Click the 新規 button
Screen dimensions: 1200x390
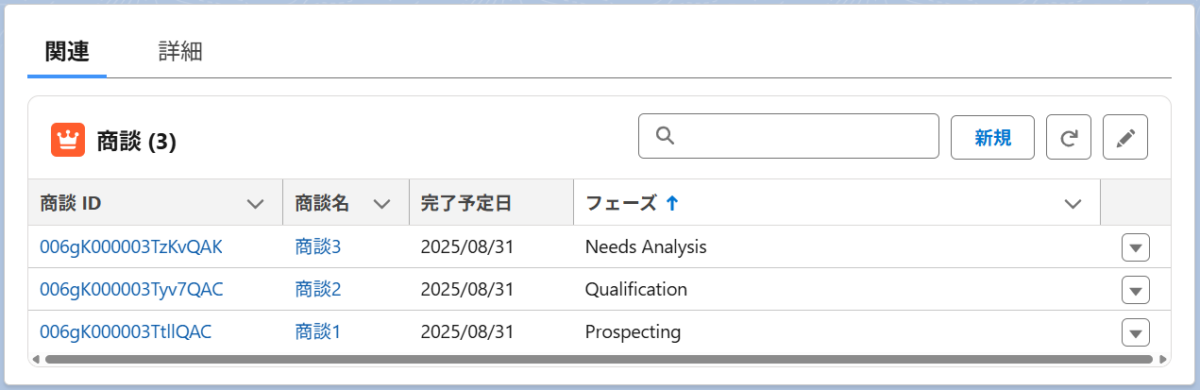(992, 137)
